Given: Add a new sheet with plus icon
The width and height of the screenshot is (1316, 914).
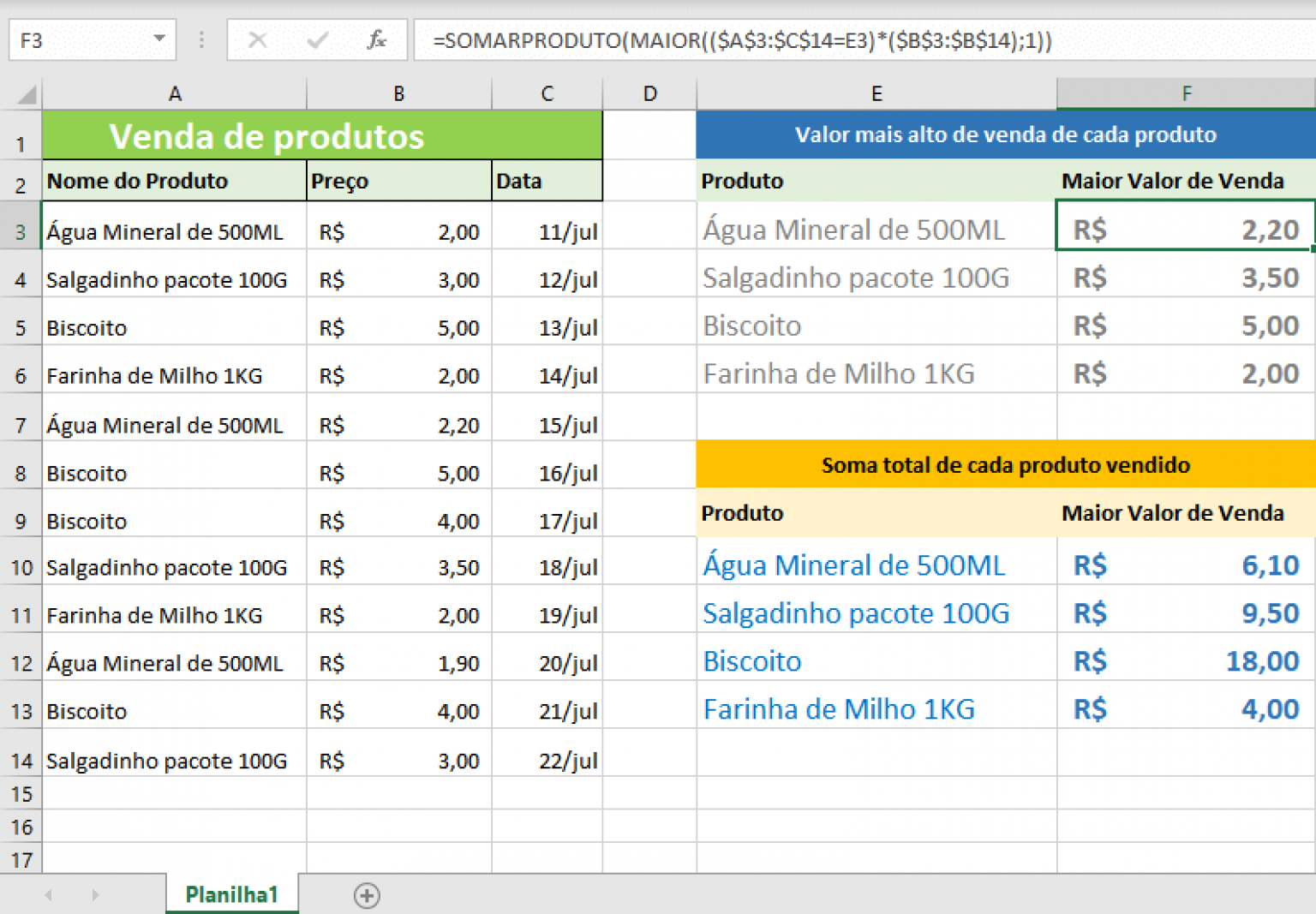Looking at the screenshot, I should click(x=367, y=895).
